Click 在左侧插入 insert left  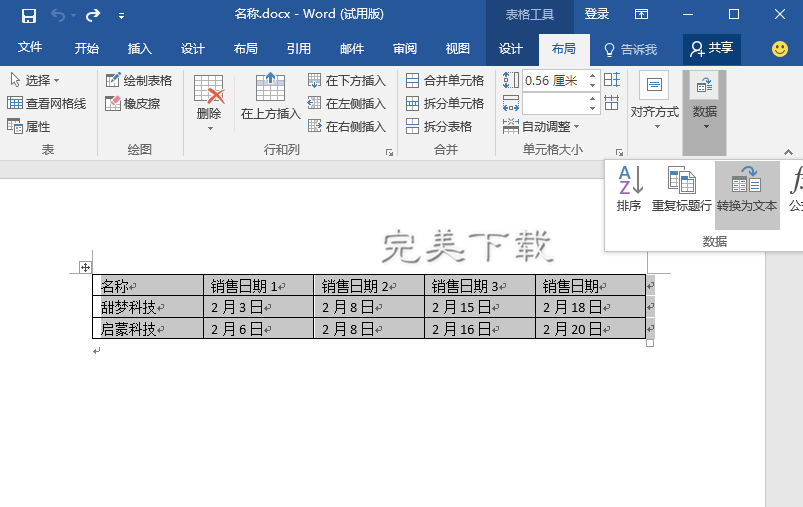click(347, 103)
